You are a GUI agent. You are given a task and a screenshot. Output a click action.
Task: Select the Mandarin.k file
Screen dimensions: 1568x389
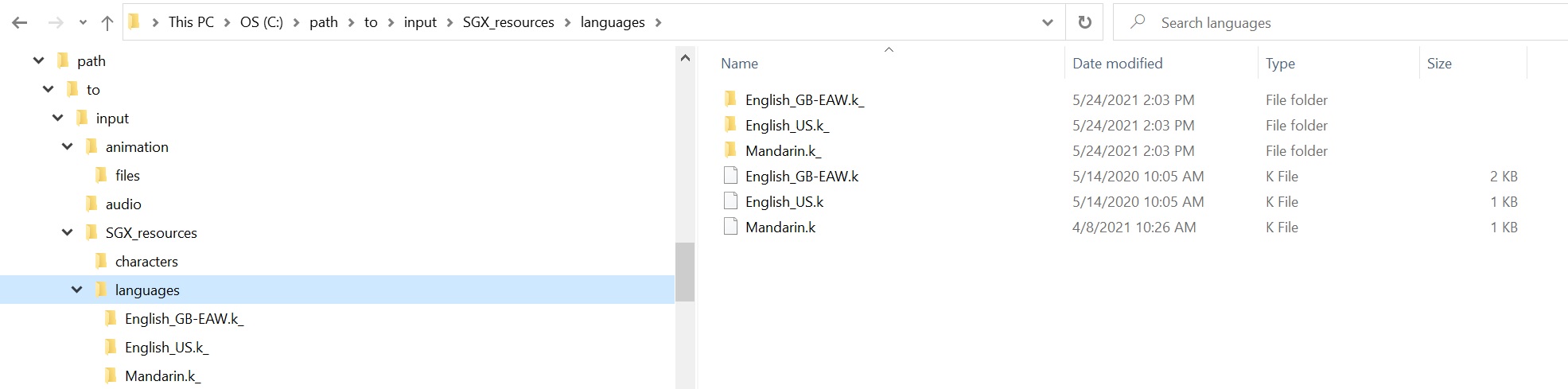780,227
